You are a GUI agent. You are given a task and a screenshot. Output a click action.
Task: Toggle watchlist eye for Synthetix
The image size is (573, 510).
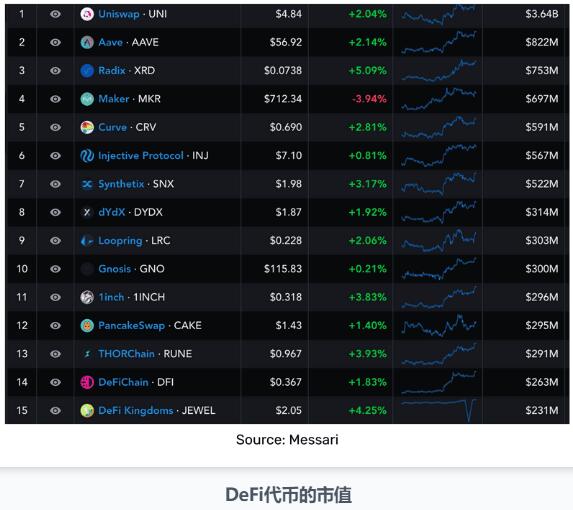pos(55,184)
